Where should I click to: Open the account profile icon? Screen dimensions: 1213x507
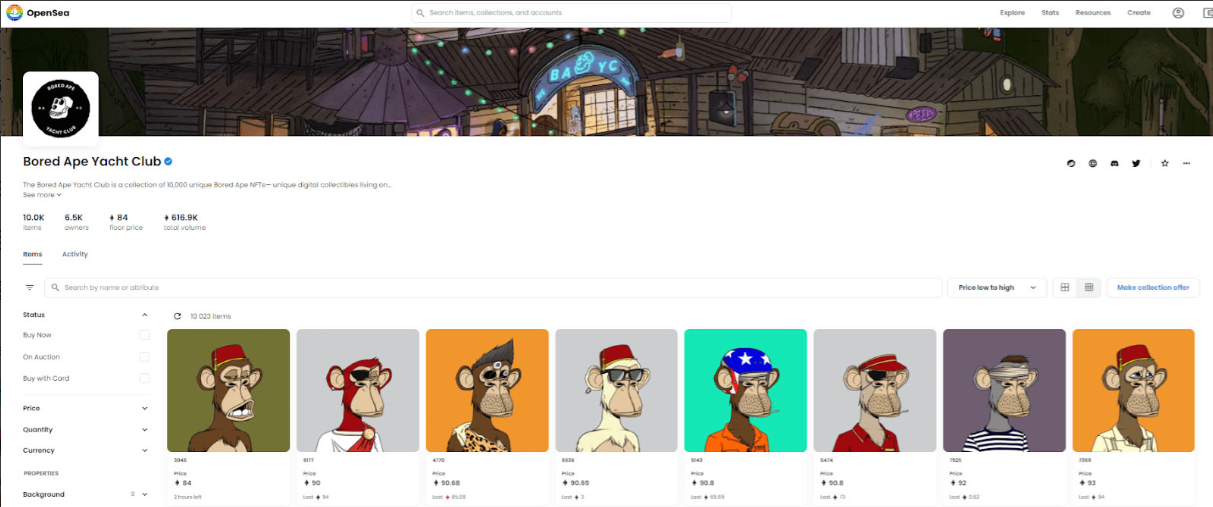click(1178, 13)
